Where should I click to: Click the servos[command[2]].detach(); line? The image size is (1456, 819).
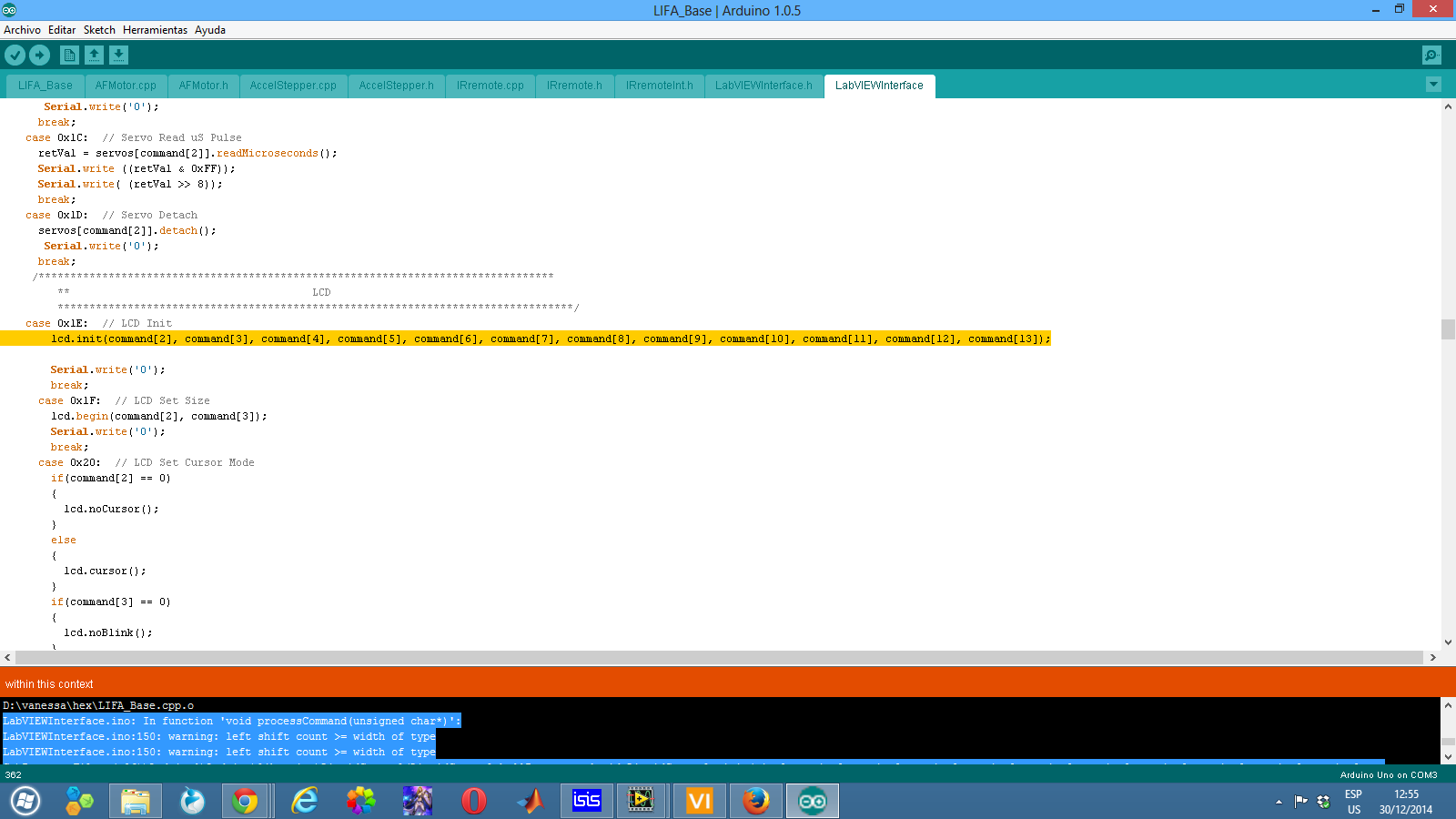pos(127,230)
